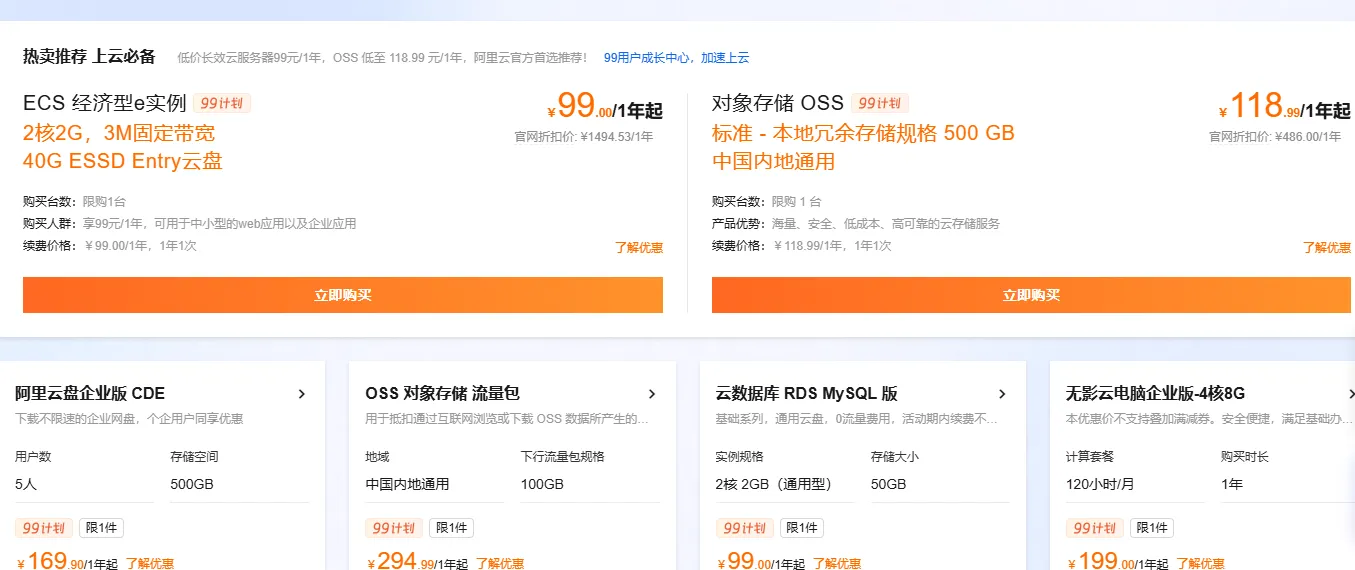Expand arrow on OSS 对象存储 流量包 card
1355x570 pixels.
point(652,394)
